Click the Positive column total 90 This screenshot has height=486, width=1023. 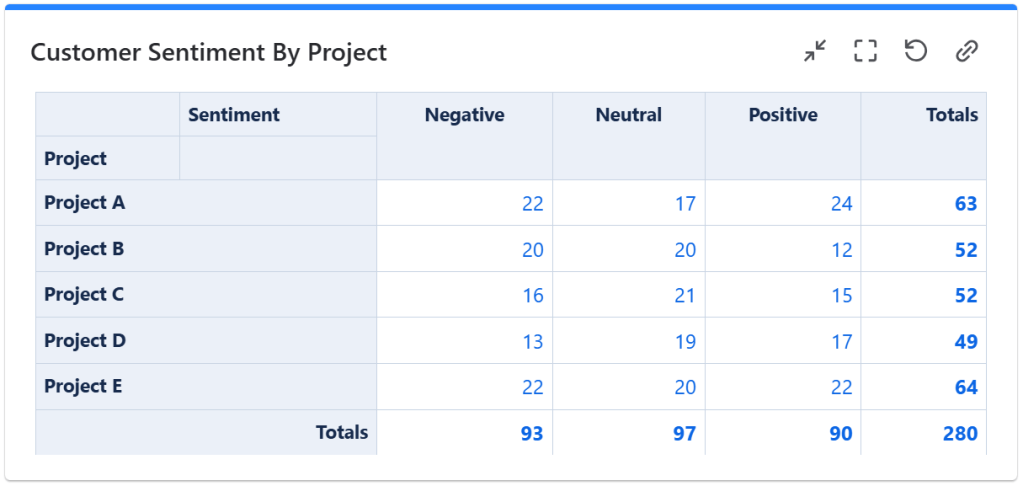(x=841, y=434)
